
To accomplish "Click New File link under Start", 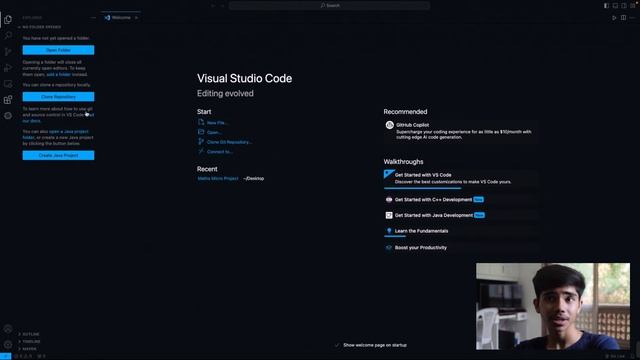I will (217, 122).
